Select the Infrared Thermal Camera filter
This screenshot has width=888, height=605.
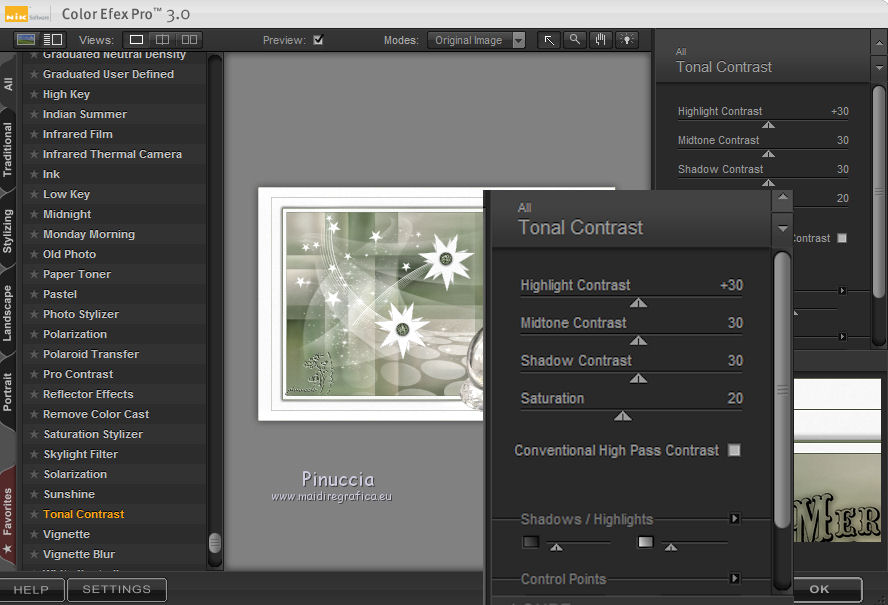pos(112,154)
